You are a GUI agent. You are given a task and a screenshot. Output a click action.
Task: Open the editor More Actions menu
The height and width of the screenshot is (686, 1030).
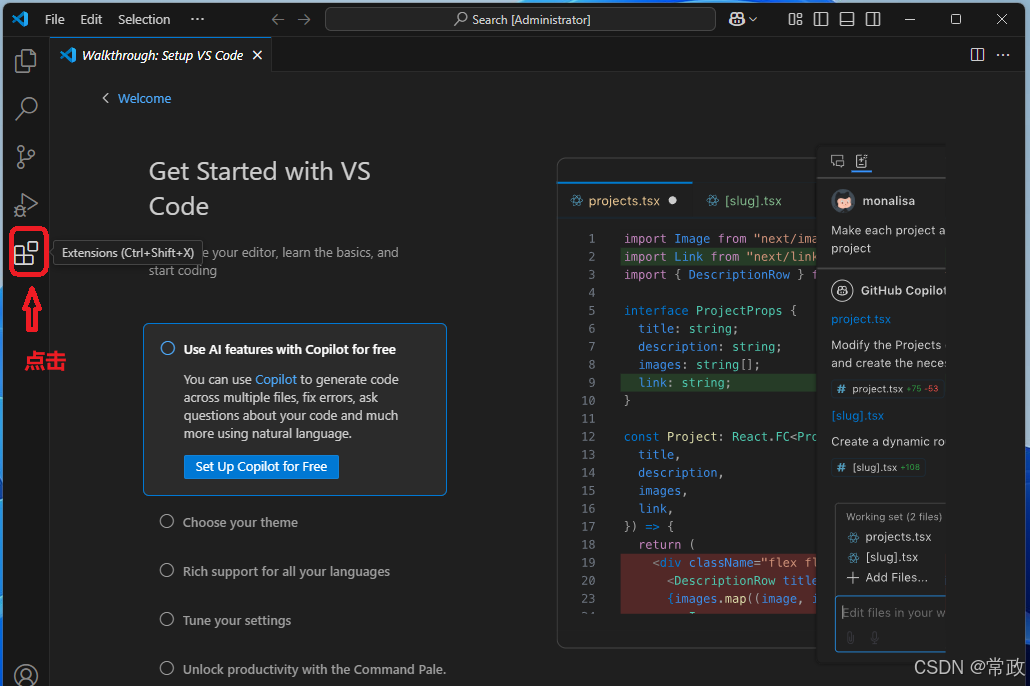click(x=1003, y=55)
